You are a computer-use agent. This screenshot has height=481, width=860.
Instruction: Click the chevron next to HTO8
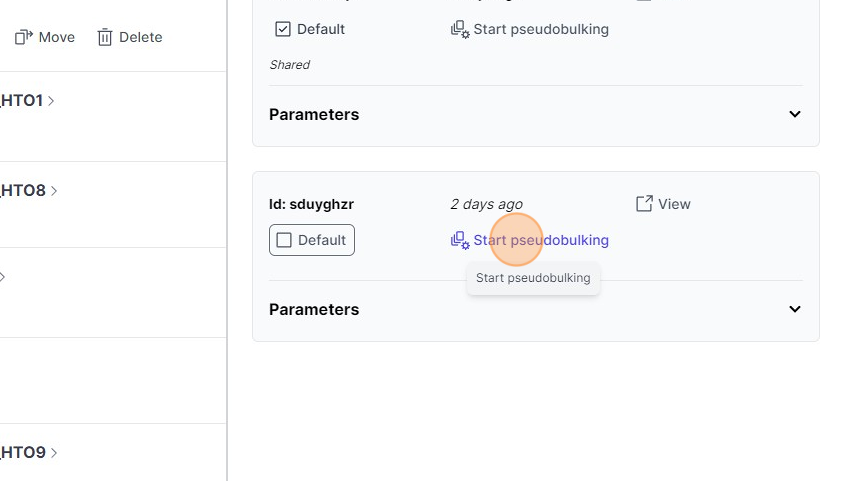coord(52,190)
